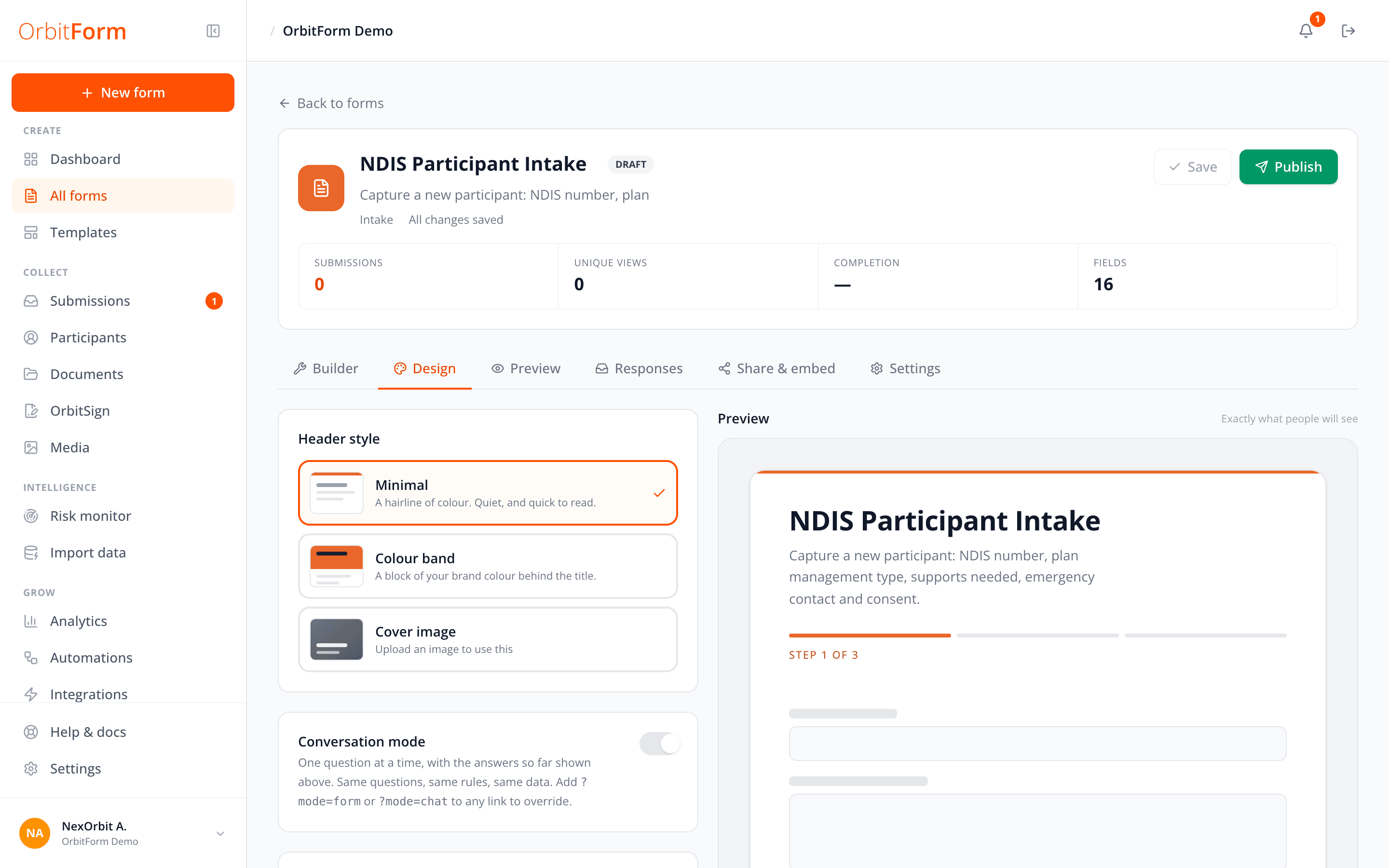The width and height of the screenshot is (1389, 868).
Task: Click the OrbitForm Demo breadcrumb
Action: pos(338,31)
